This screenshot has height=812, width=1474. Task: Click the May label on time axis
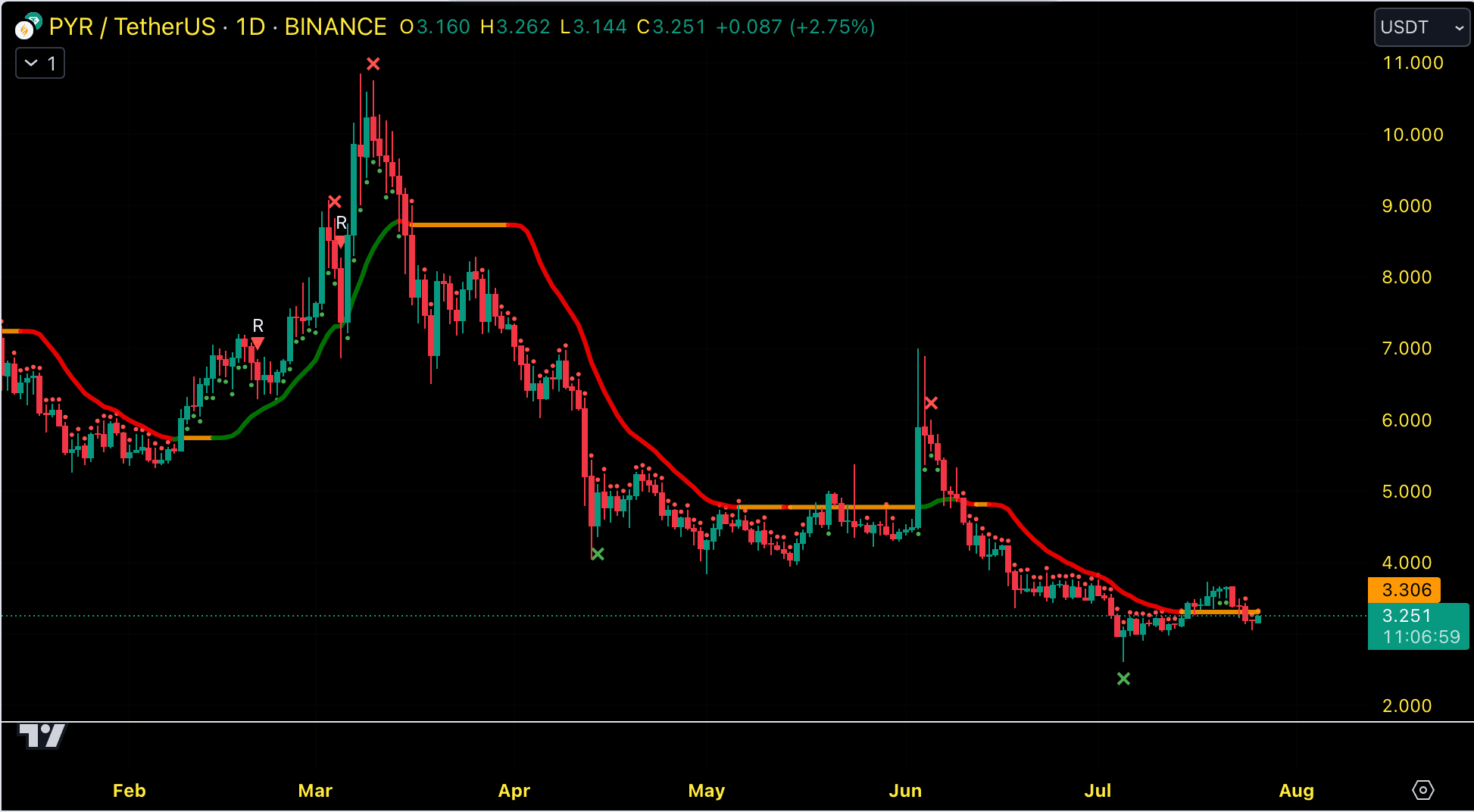(707, 791)
